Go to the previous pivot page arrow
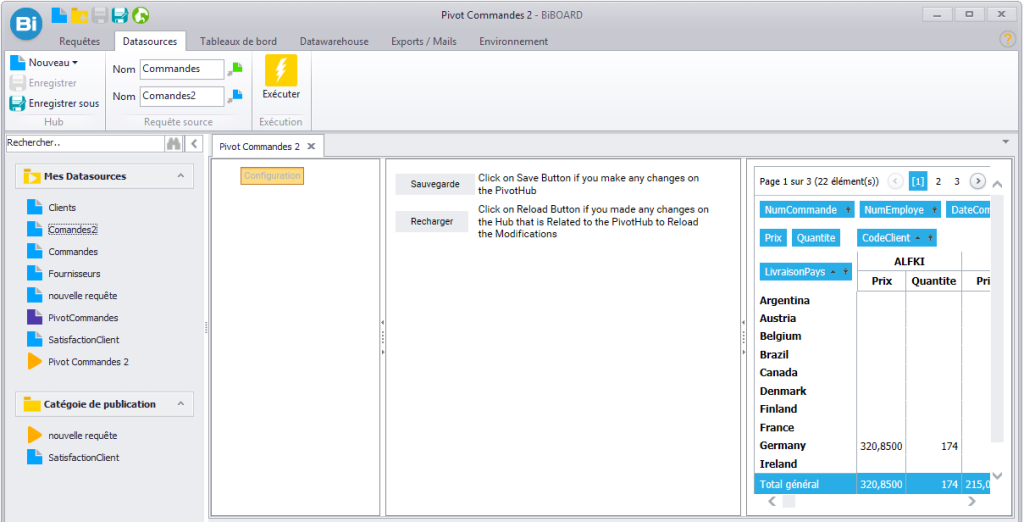 pos(896,182)
